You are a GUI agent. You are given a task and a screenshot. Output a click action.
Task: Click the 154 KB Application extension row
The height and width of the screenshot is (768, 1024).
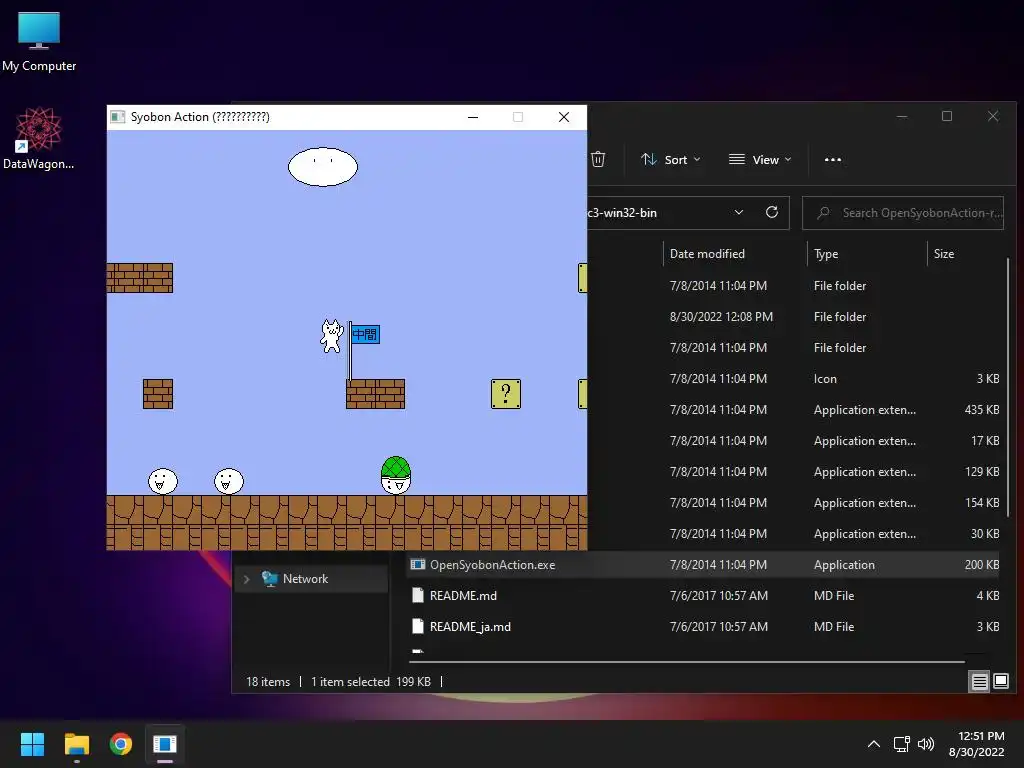(795, 503)
